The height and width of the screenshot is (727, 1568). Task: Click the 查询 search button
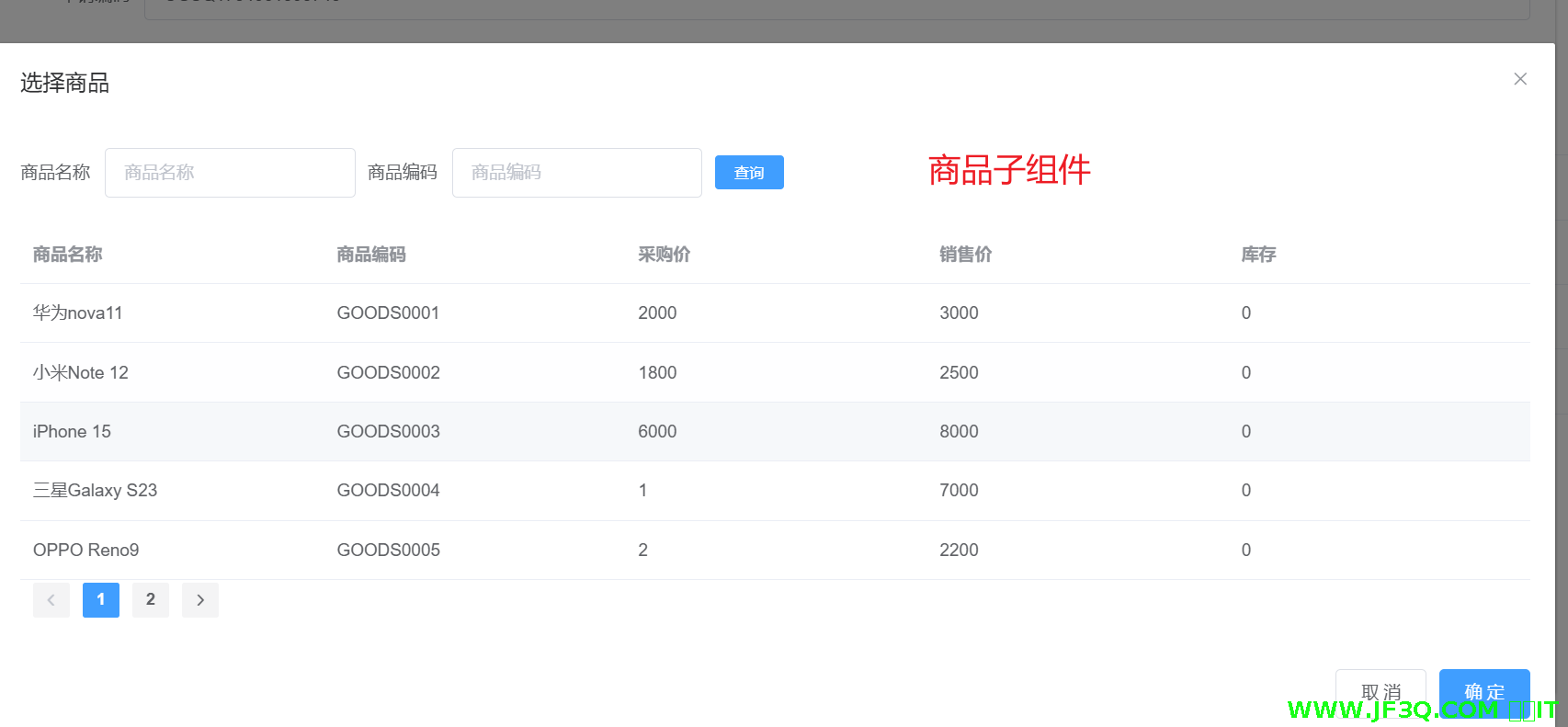click(x=749, y=173)
